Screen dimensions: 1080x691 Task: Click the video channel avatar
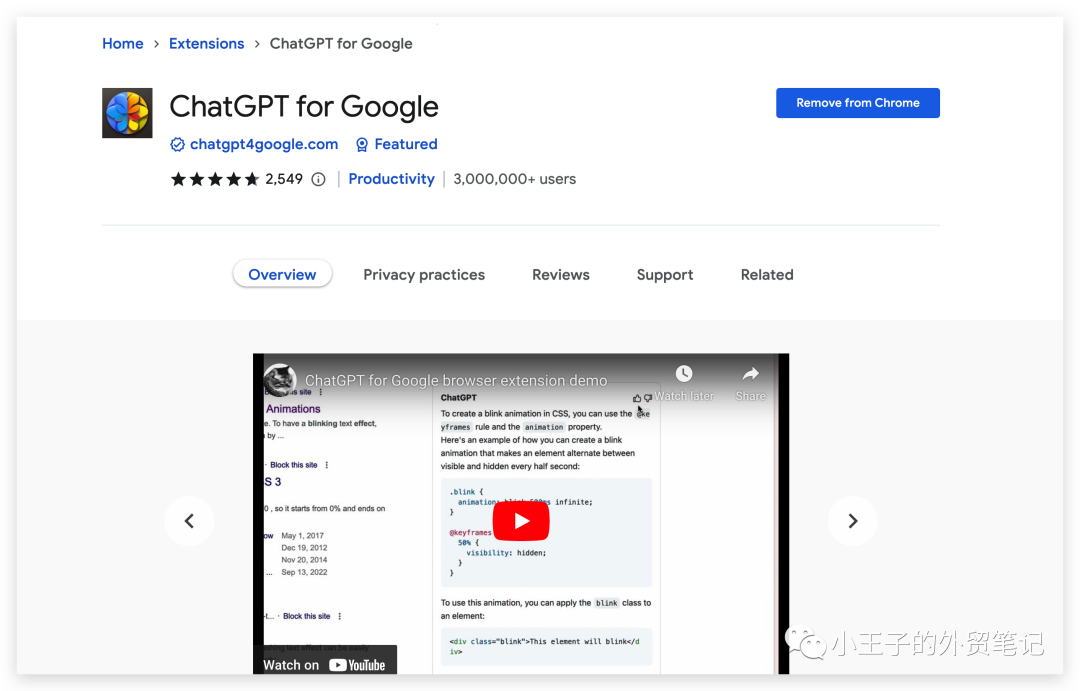(x=280, y=380)
